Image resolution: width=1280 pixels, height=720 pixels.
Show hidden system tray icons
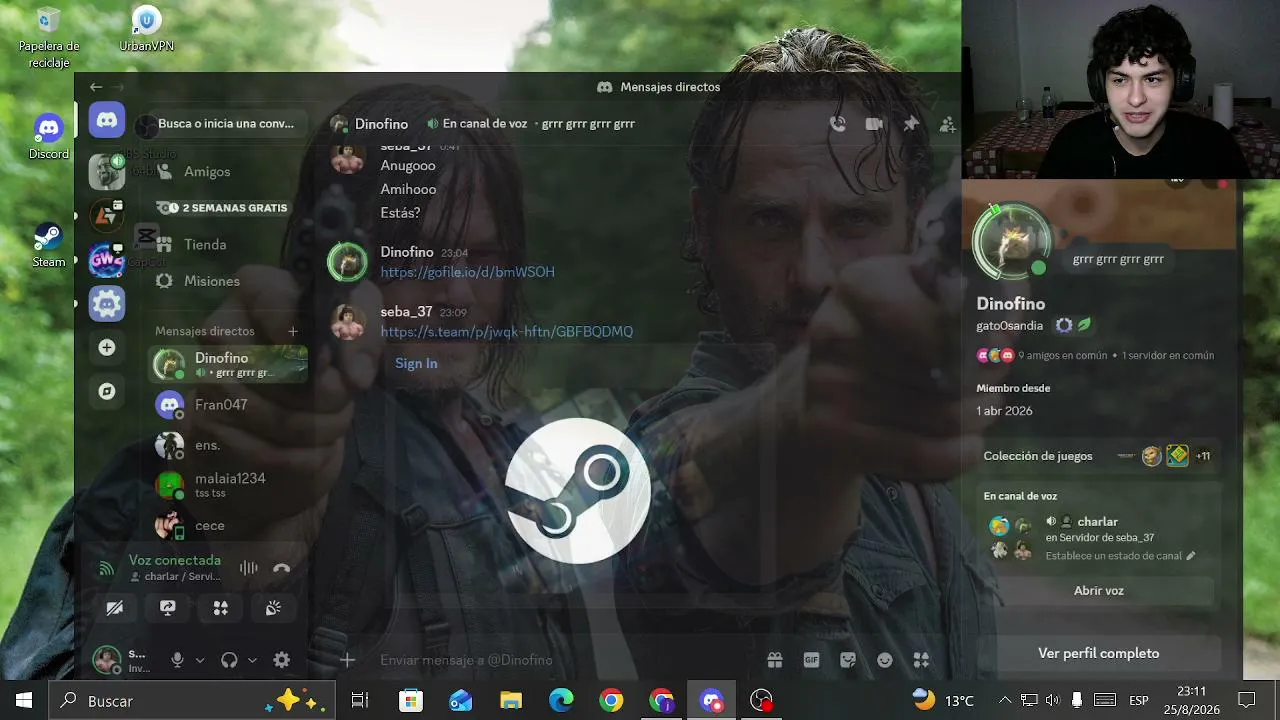click(x=1005, y=701)
